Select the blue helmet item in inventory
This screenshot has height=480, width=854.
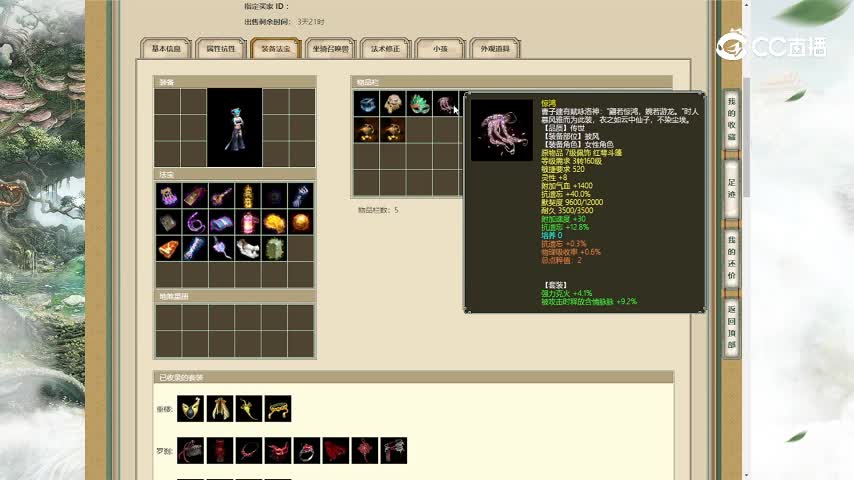pyautogui.click(x=367, y=104)
